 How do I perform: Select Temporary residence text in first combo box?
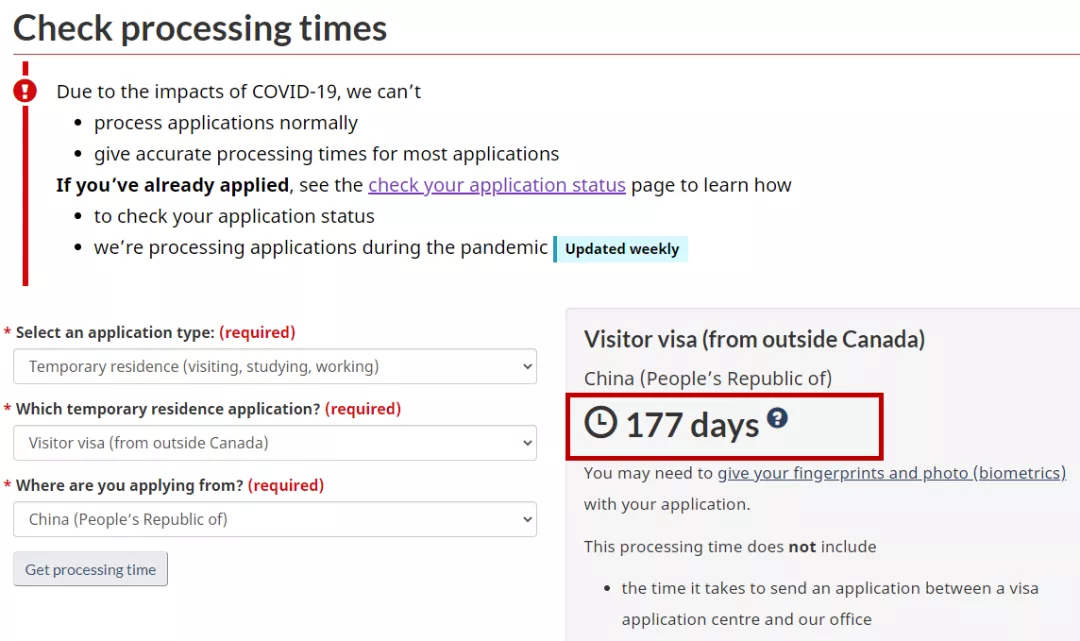(x=204, y=366)
